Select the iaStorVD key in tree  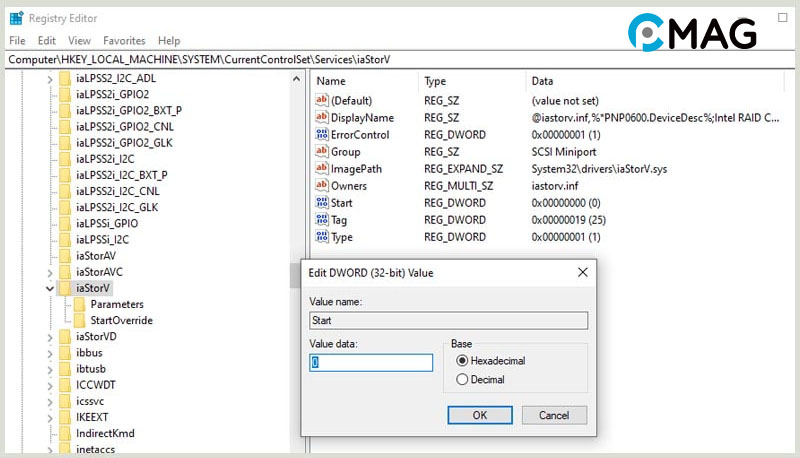pyautogui.click(x=96, y=337)
